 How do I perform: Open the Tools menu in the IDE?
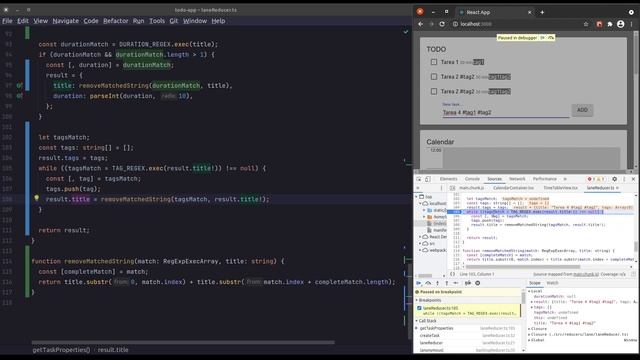point(157,21)
